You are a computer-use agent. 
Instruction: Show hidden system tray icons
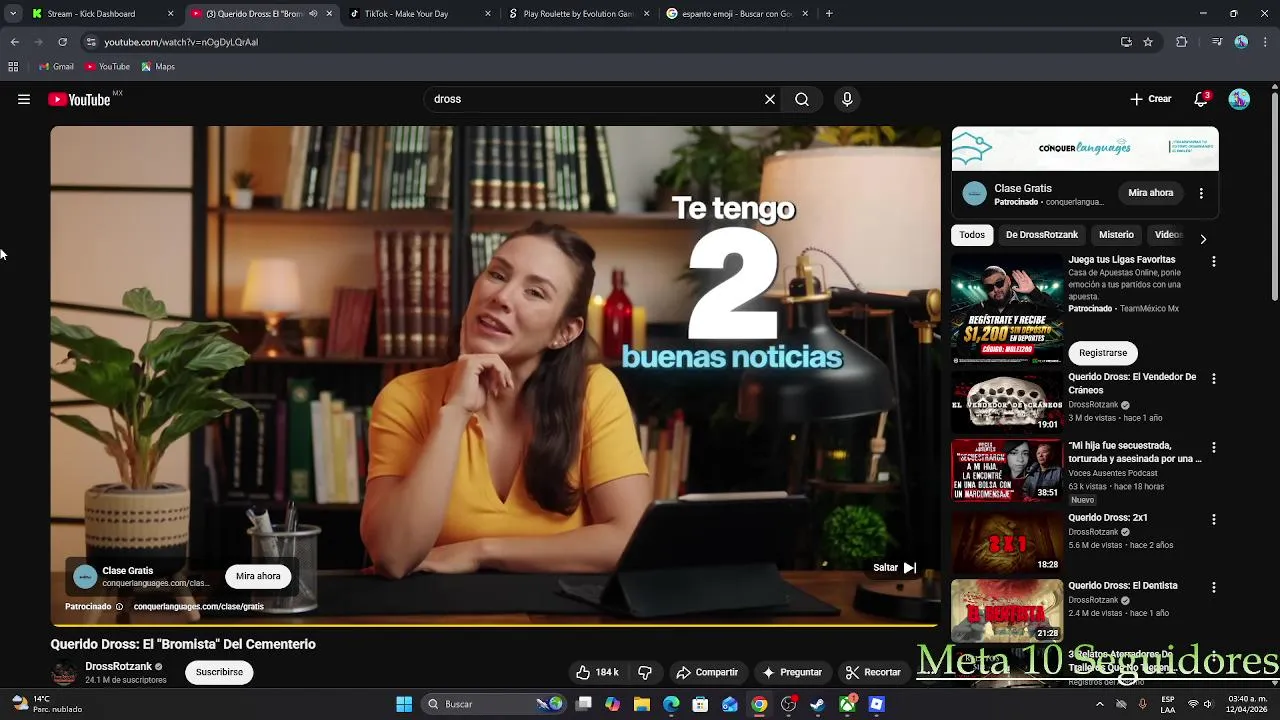tap(1100, 704)
